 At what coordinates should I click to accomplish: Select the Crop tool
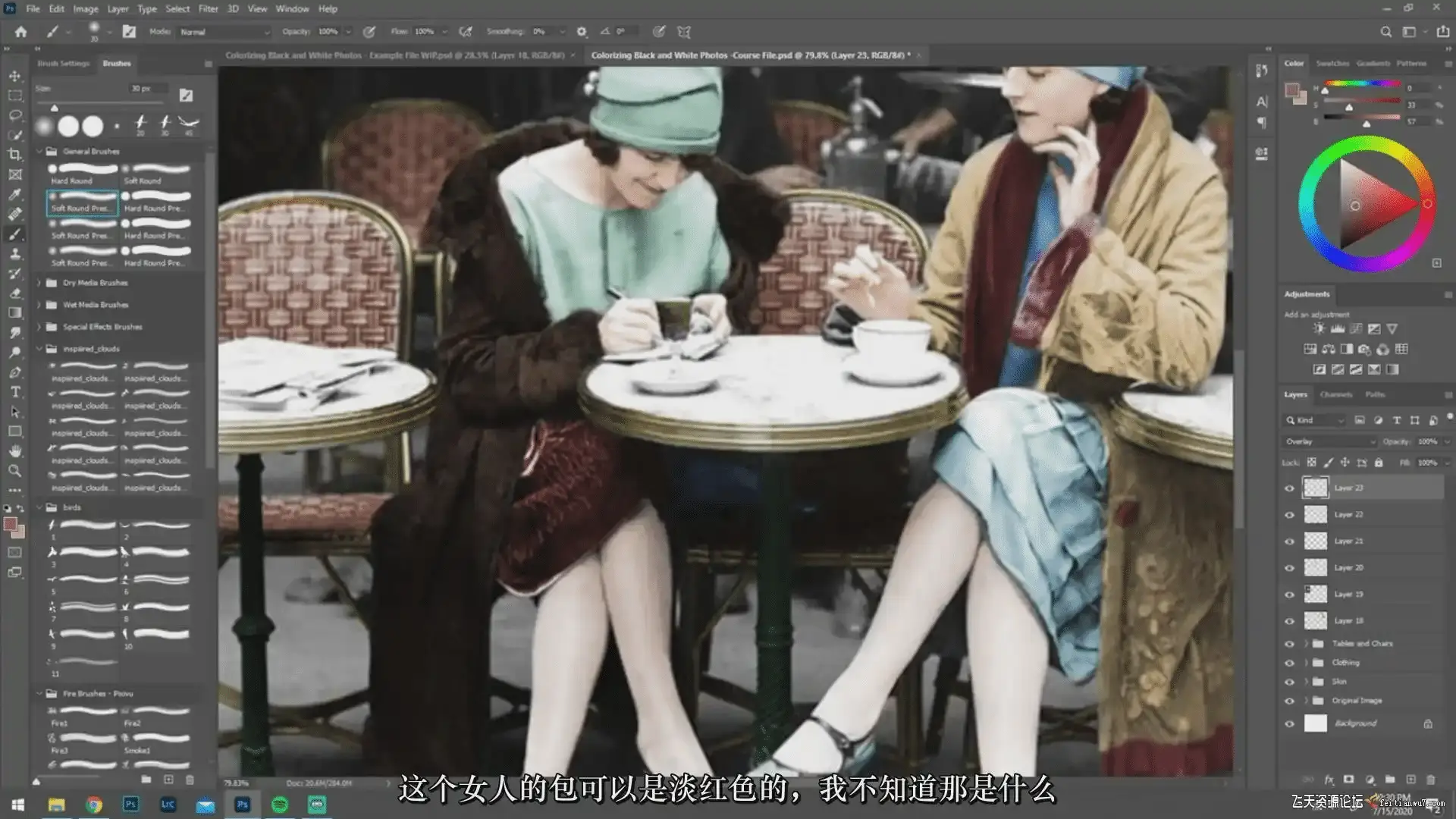pos(14,155)
